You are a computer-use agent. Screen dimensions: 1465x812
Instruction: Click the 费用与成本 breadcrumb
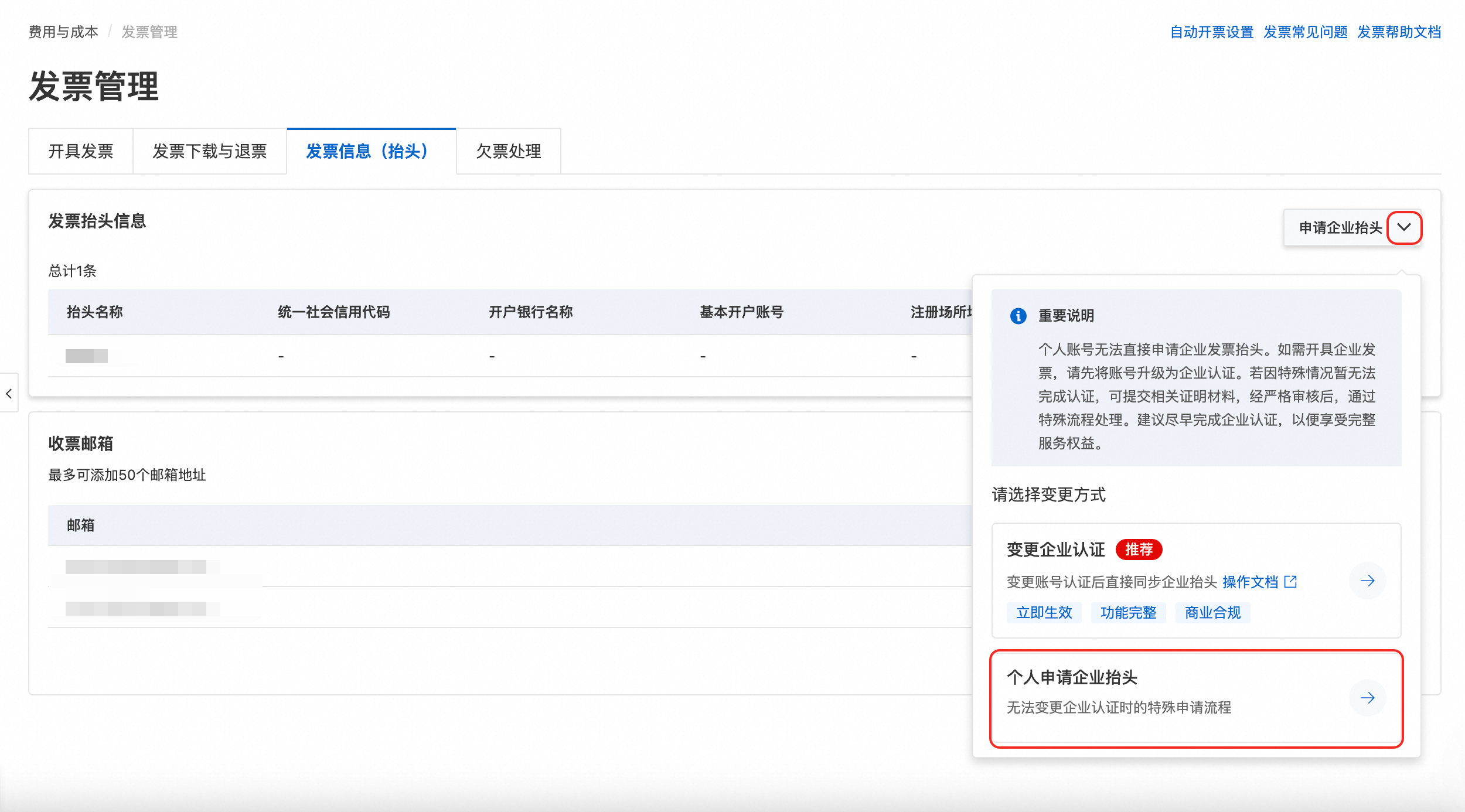63,32
